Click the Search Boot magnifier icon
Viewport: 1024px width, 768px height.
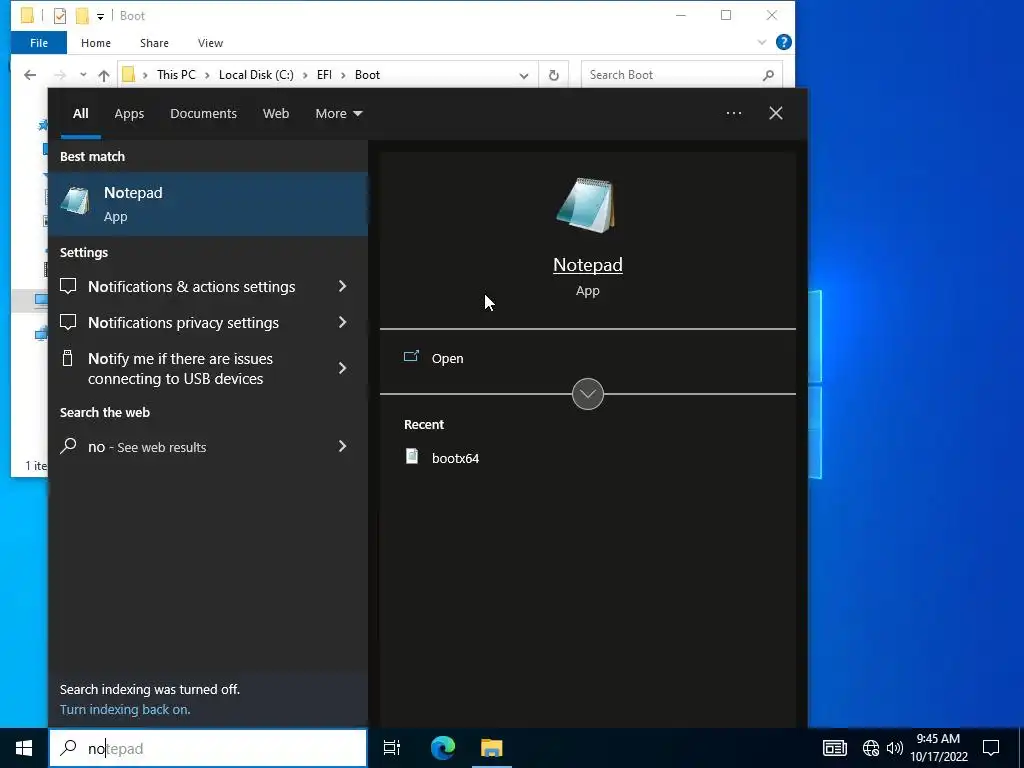(x=768, y=75)
